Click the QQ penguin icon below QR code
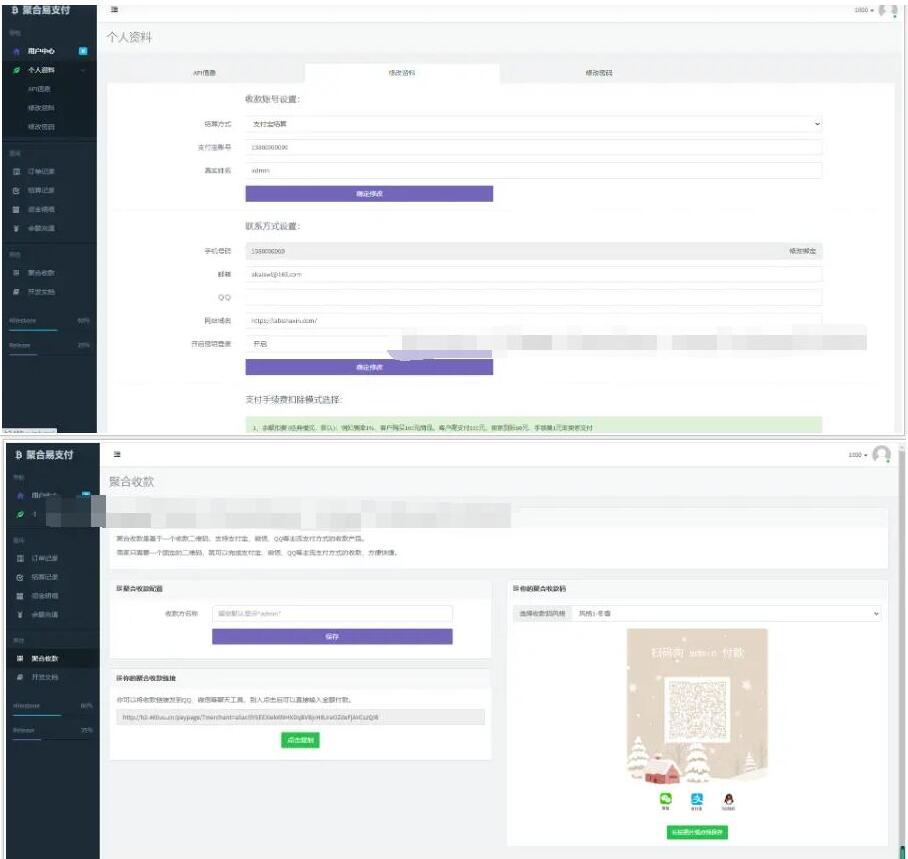The width and height of the screenshot is (908, 859). [728, 799]
